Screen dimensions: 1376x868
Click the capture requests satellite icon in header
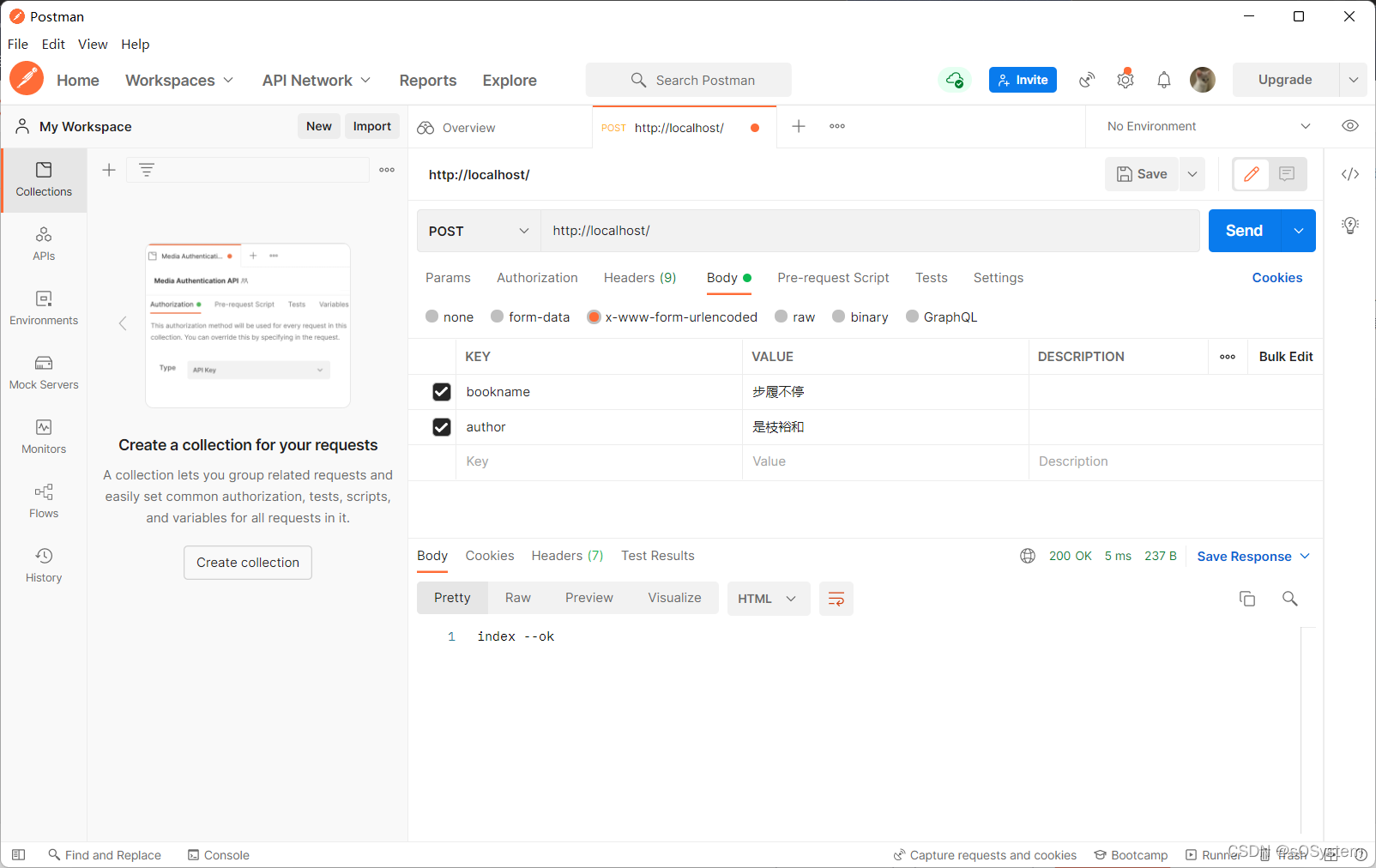[x=1087, y=80]
